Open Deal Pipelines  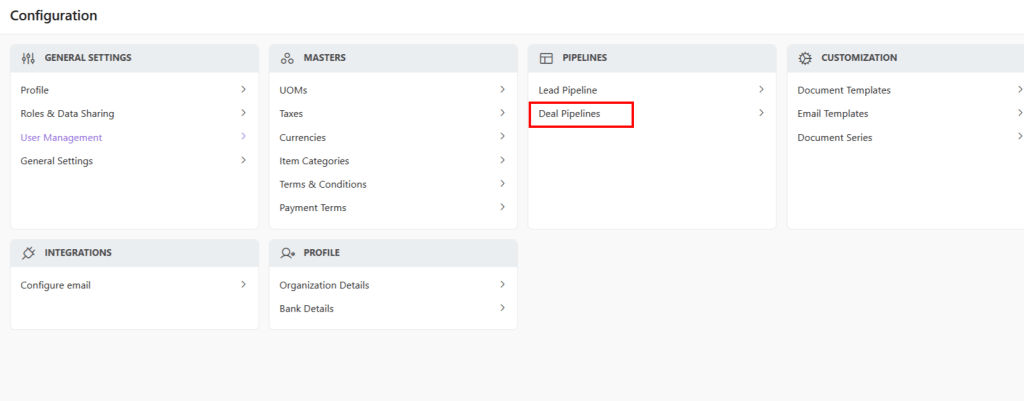pos(569,114)
